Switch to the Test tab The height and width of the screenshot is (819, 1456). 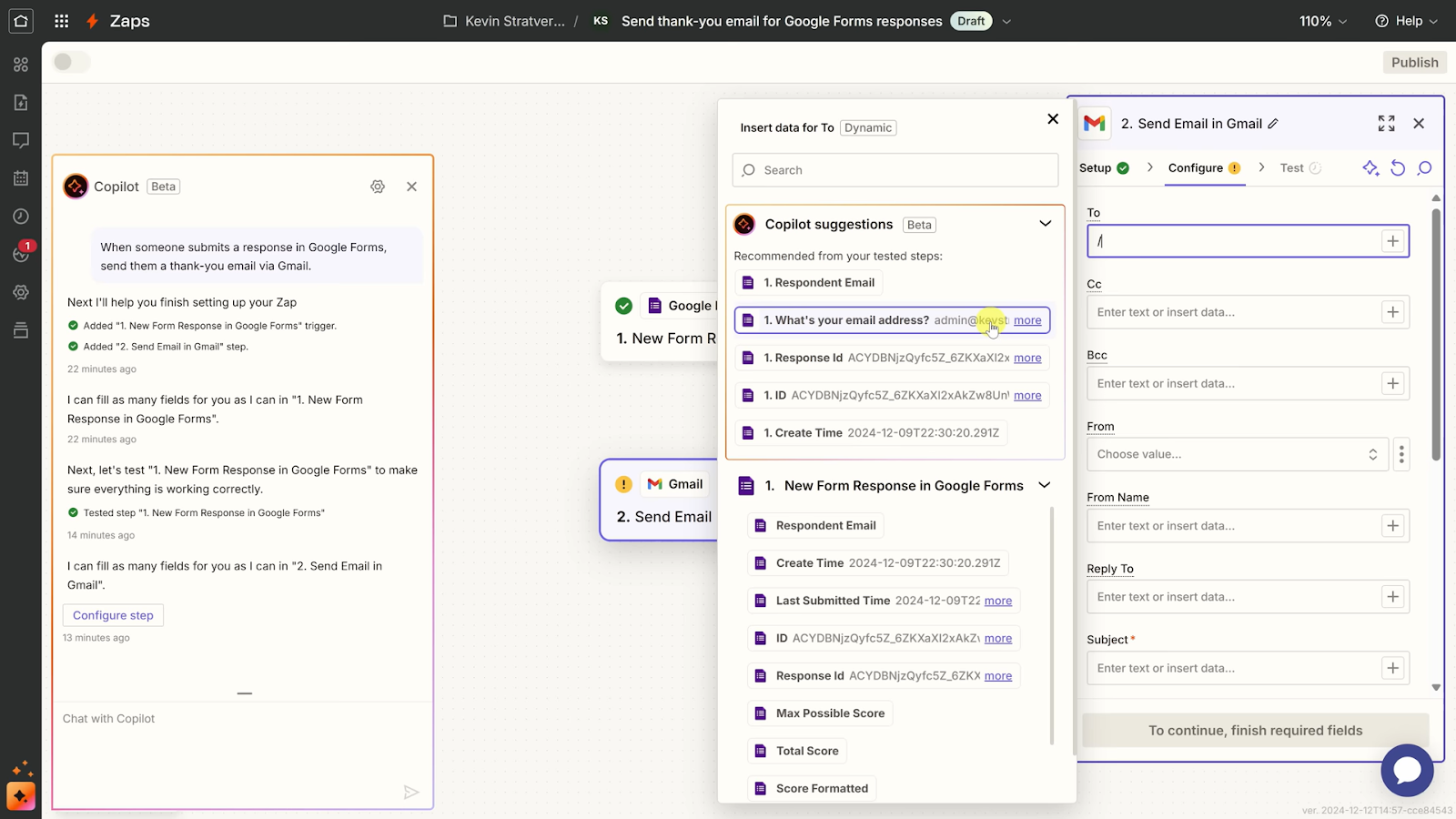click(1300, 167)
